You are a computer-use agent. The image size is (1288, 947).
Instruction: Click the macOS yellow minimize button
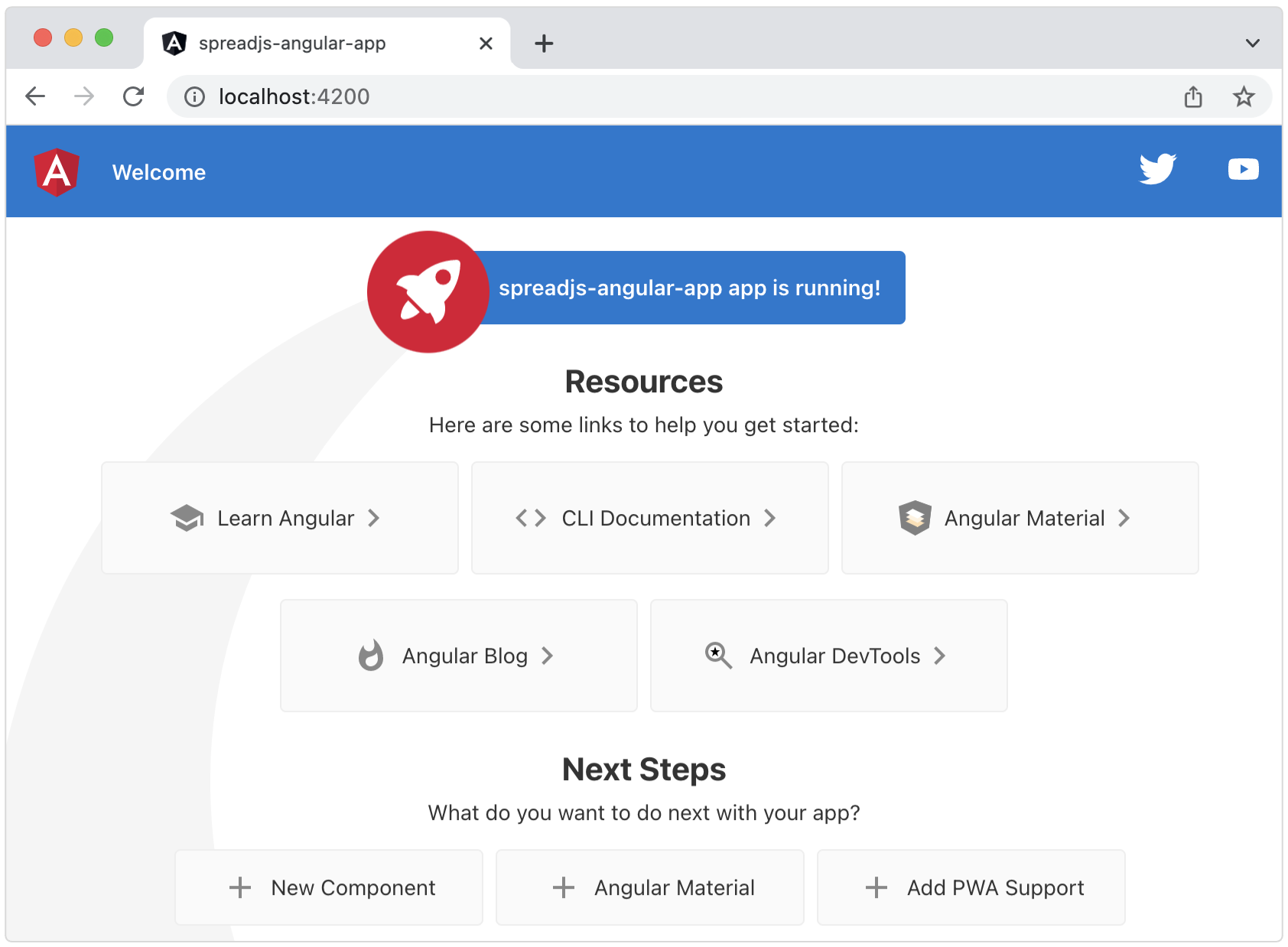click(73, 37)
